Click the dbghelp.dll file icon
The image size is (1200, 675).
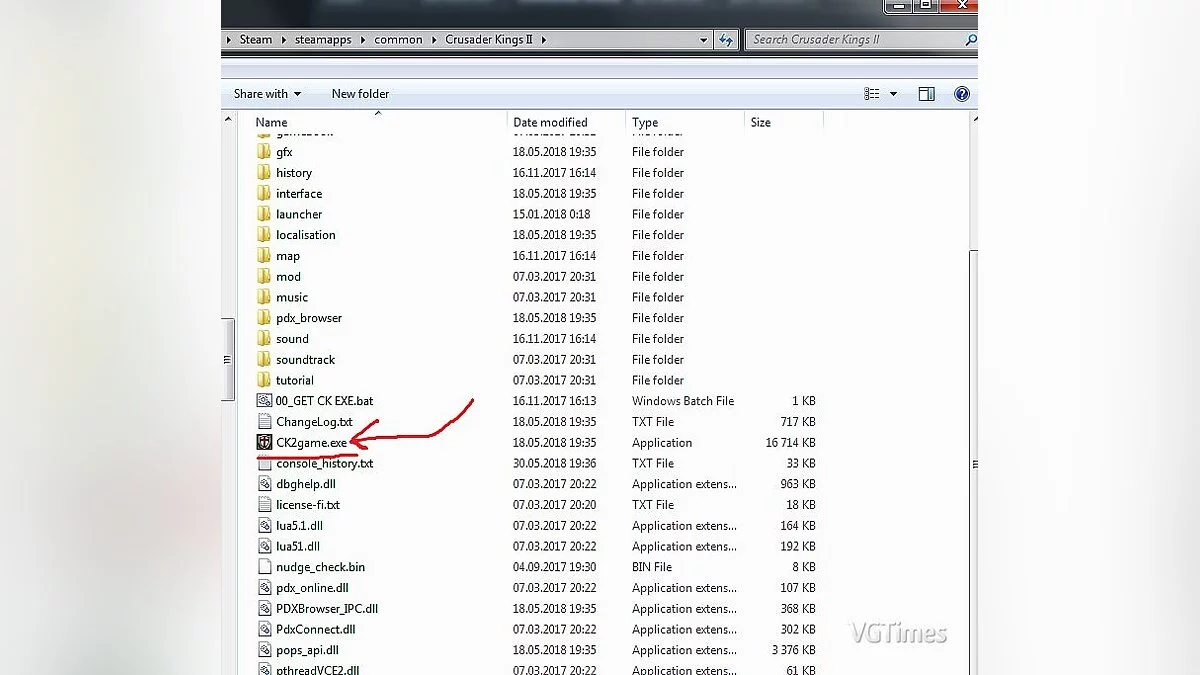coord(264,484)
